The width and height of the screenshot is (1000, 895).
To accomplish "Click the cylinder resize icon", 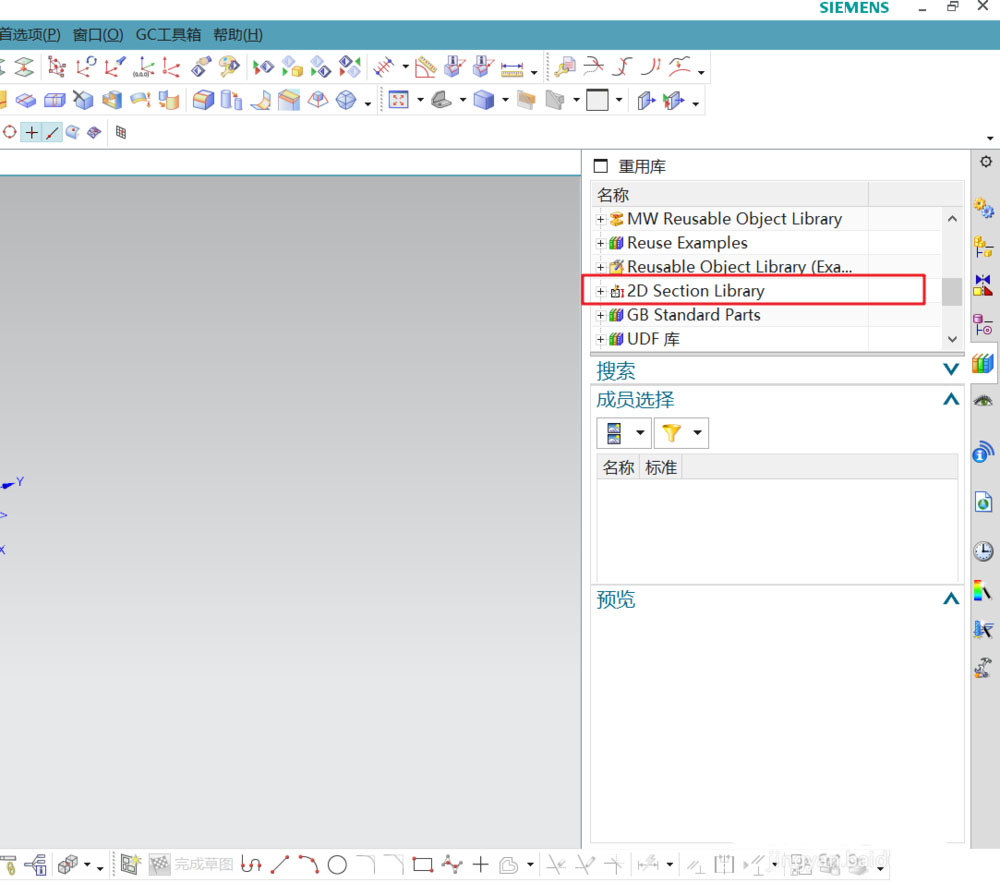I will click(x=232, y=100).
